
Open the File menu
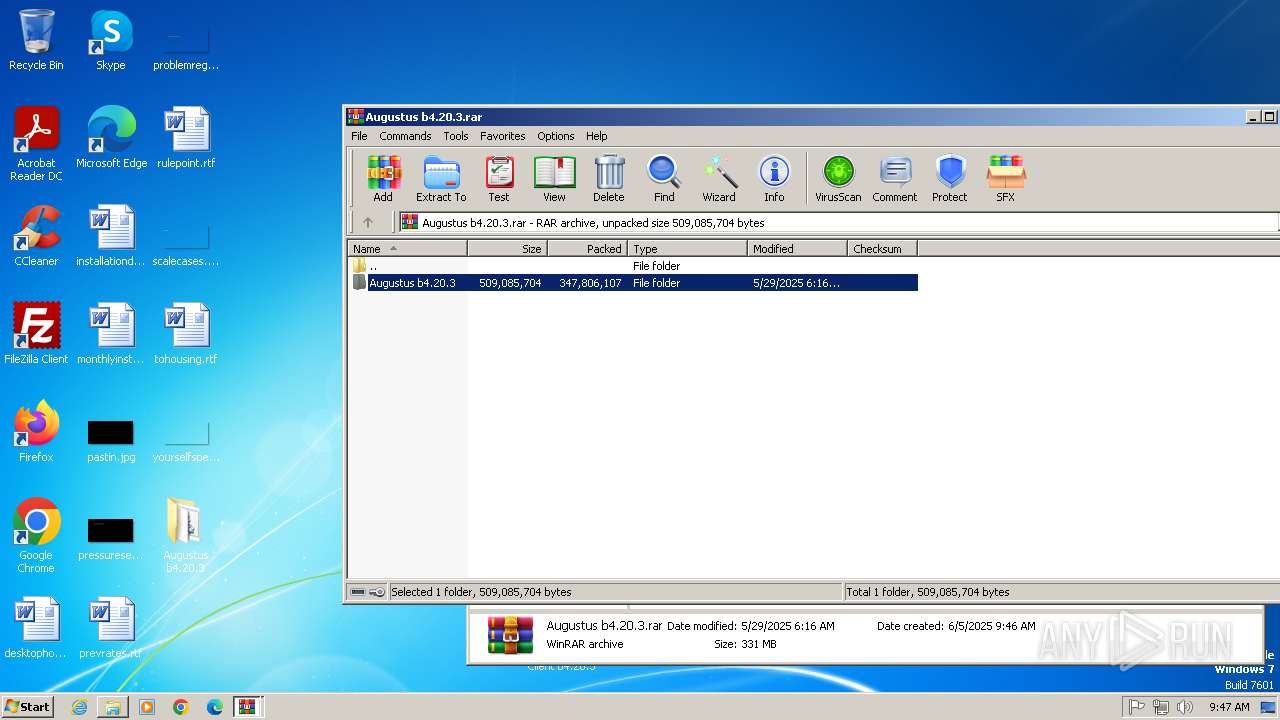click(x=359, y=136)
